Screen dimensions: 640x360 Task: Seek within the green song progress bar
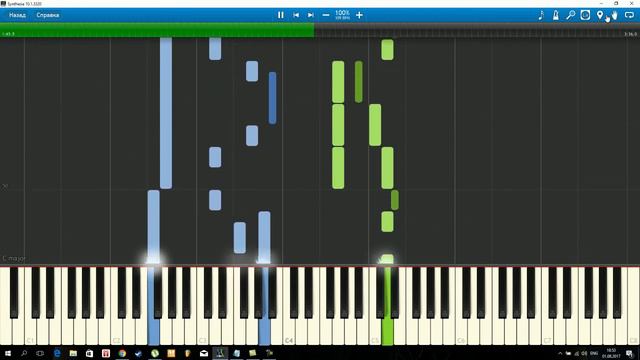tap(157, 30)
